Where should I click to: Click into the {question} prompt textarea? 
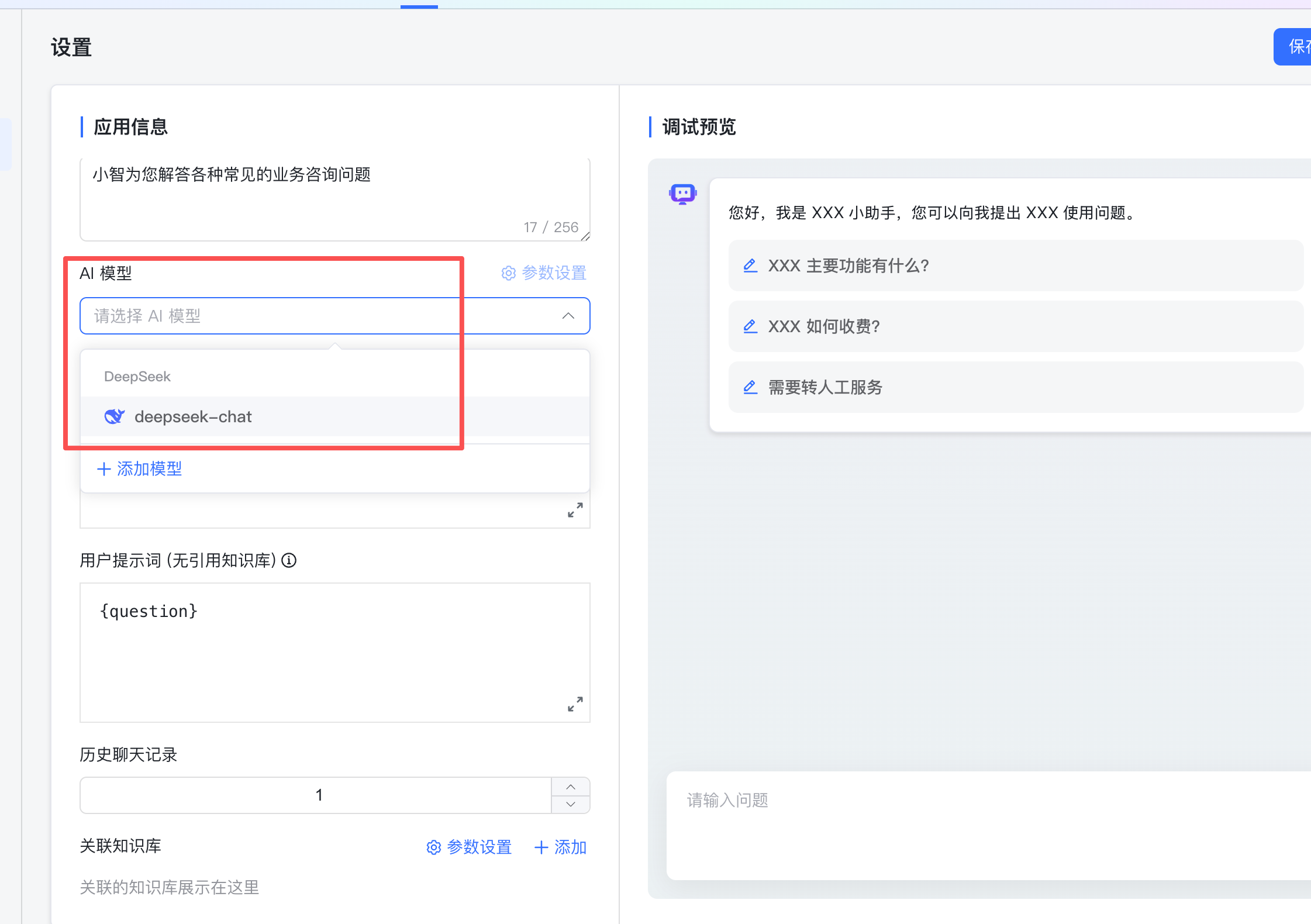[335, 652]
